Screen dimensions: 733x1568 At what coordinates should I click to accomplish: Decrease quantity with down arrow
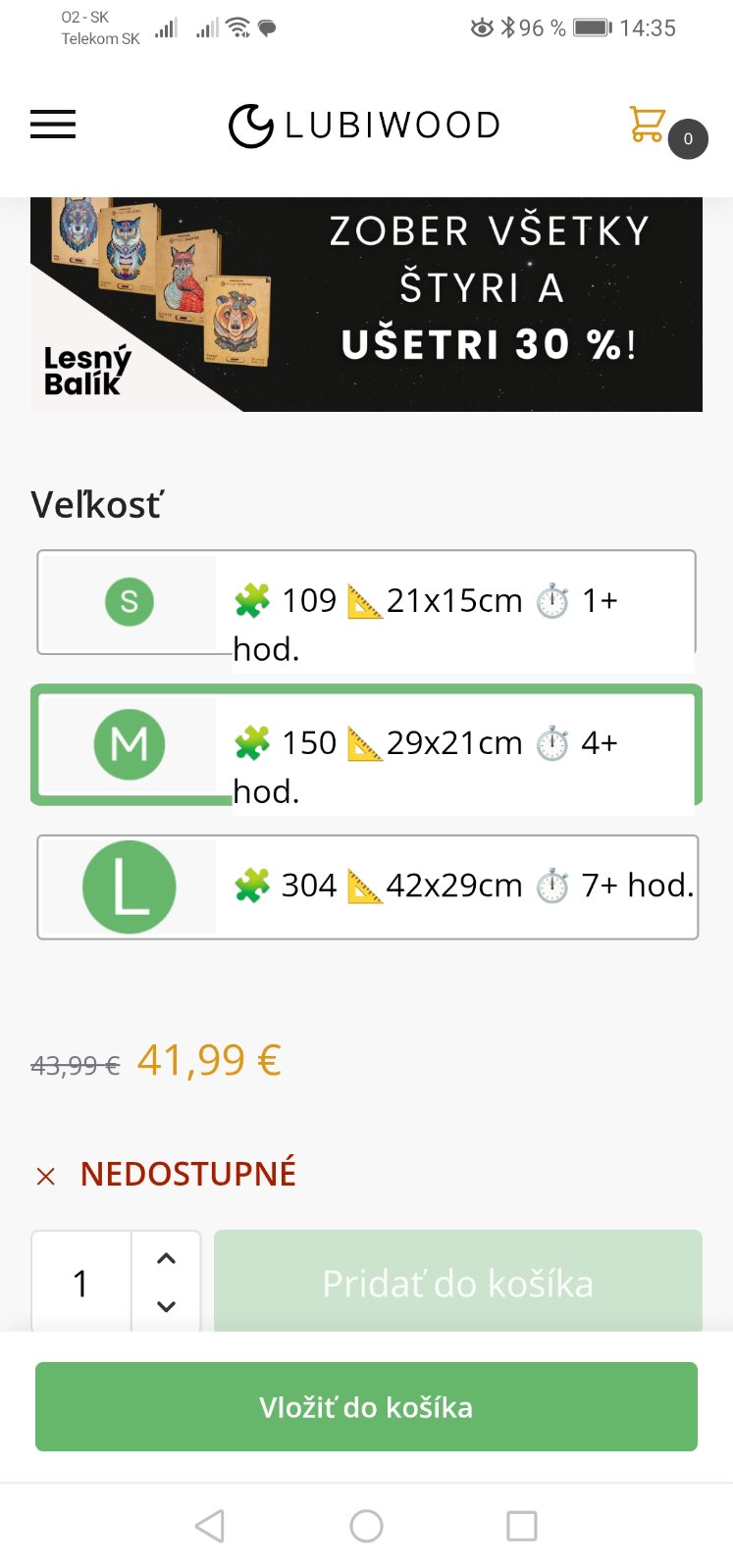(167, 1306)
